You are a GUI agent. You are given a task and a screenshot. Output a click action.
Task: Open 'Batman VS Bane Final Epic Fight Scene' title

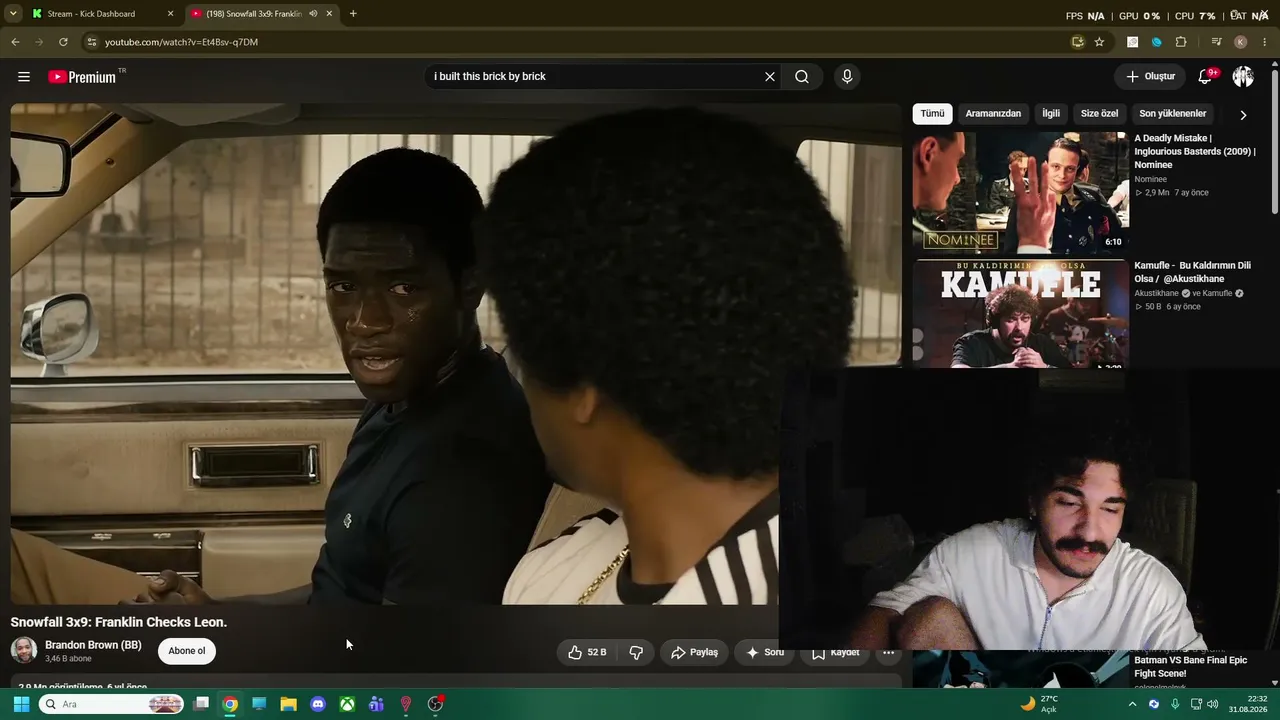[1190, 667]
